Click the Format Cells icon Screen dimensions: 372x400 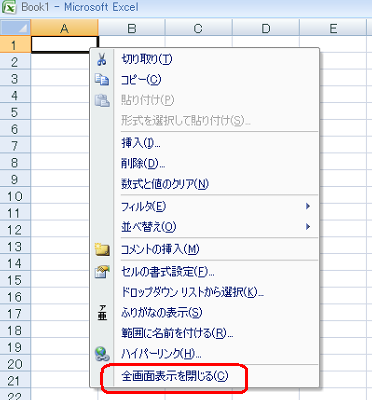(102, 272)
